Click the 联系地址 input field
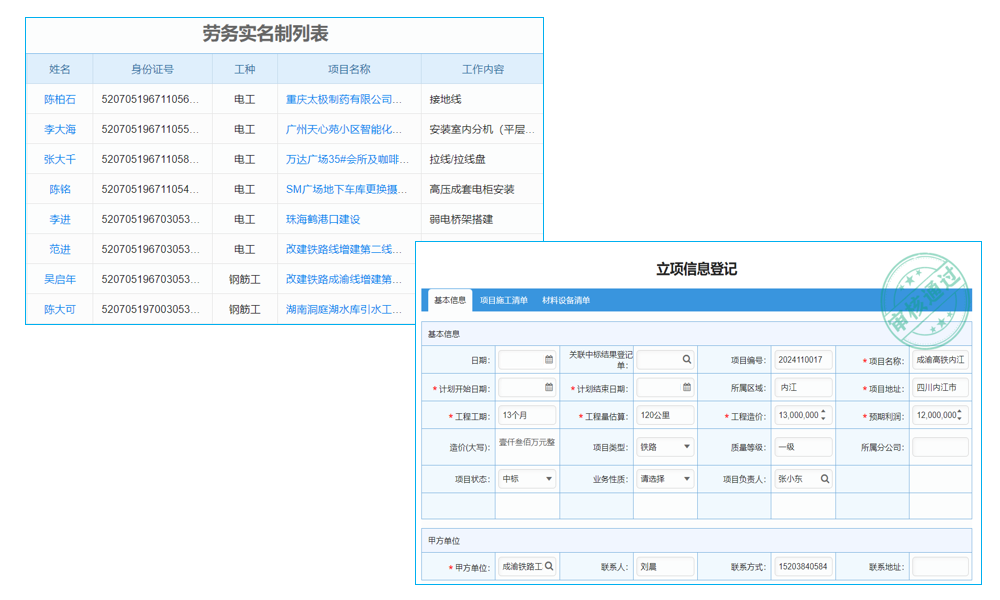 point(940,566)
